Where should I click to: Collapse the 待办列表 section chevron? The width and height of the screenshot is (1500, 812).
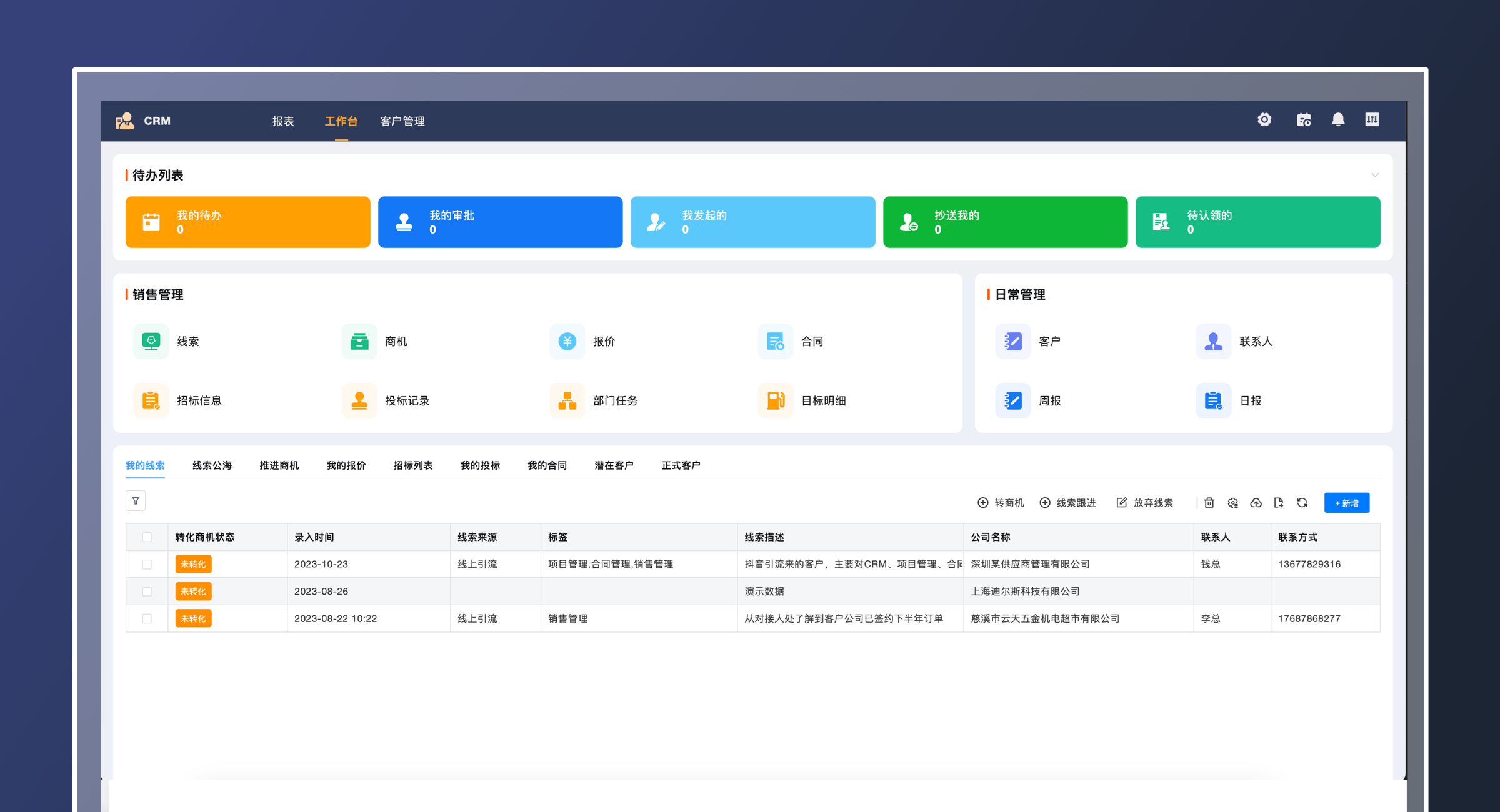1375,175
